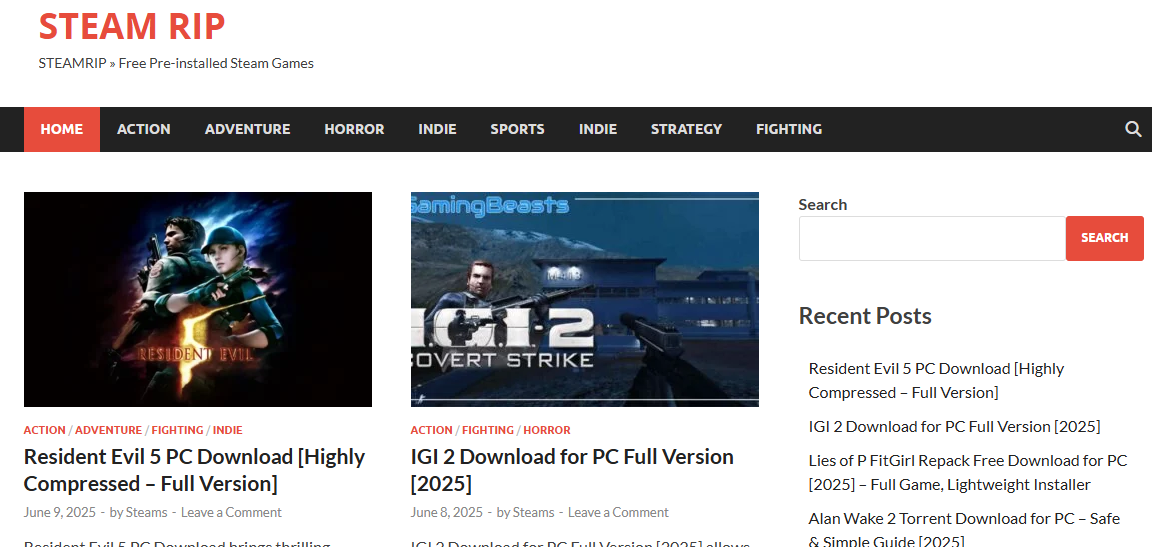Open the search magnifier icon in navbar
The image size is (1152, 547).
[x=1133, y=129]
